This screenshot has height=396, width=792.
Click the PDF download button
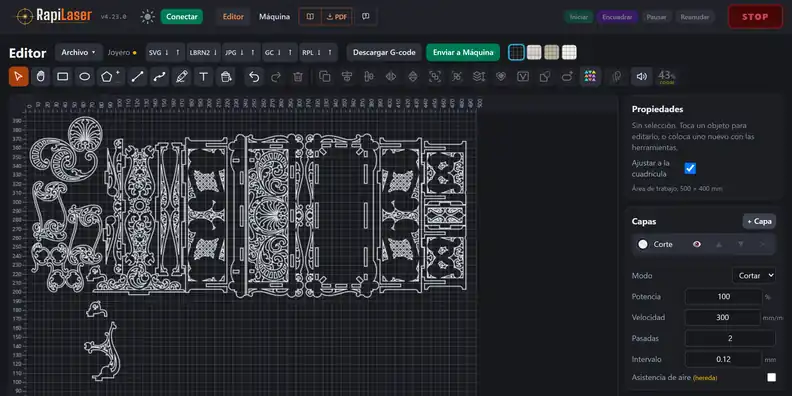tap(337, 17)
